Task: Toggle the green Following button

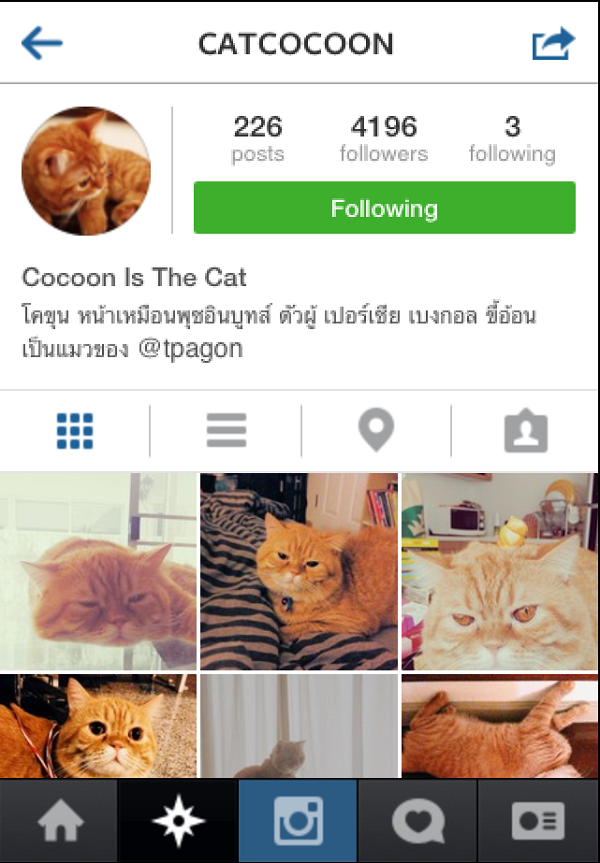Action: point(384,207)
